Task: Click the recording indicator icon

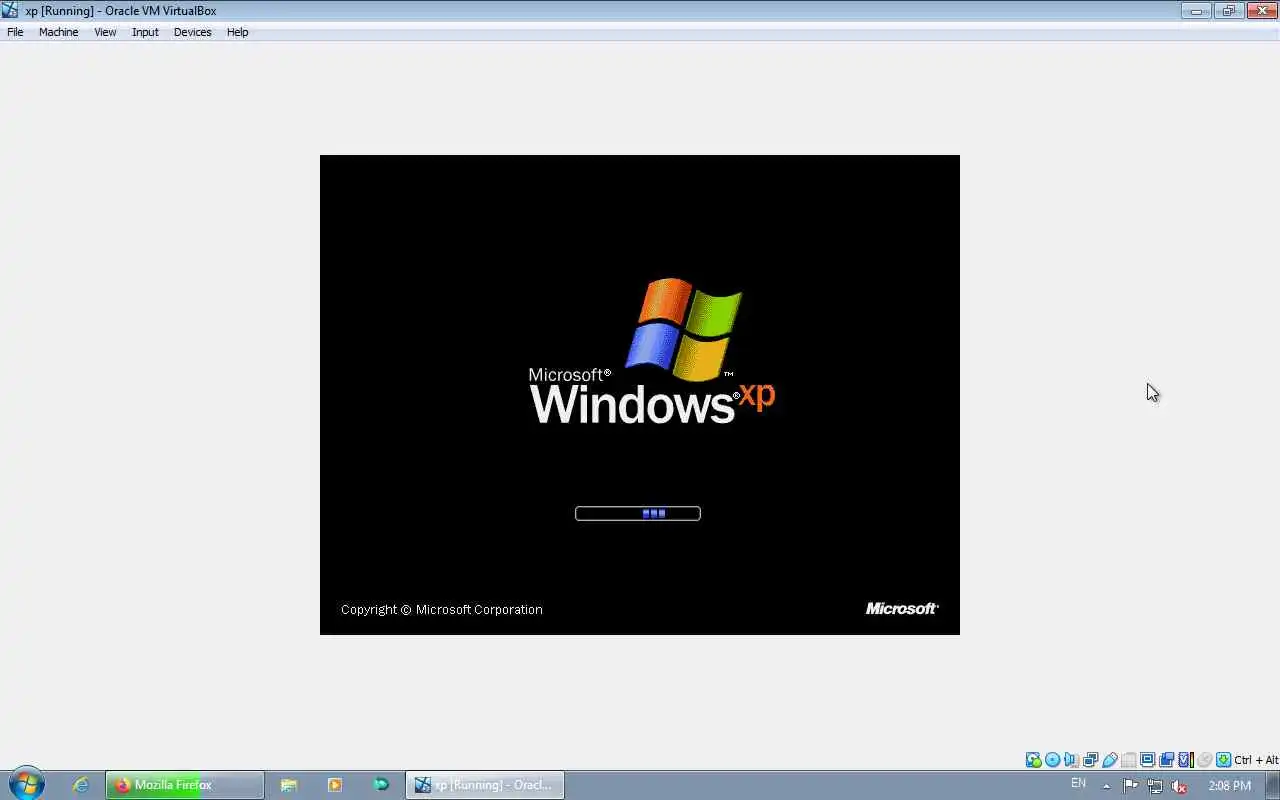Action: pos(1167,760)
